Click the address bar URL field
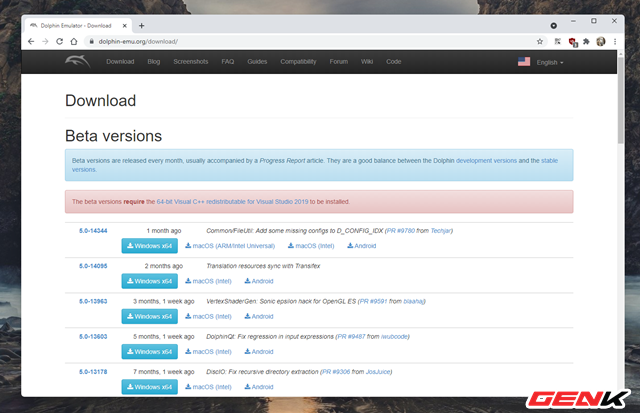 [x=310, y=41]
